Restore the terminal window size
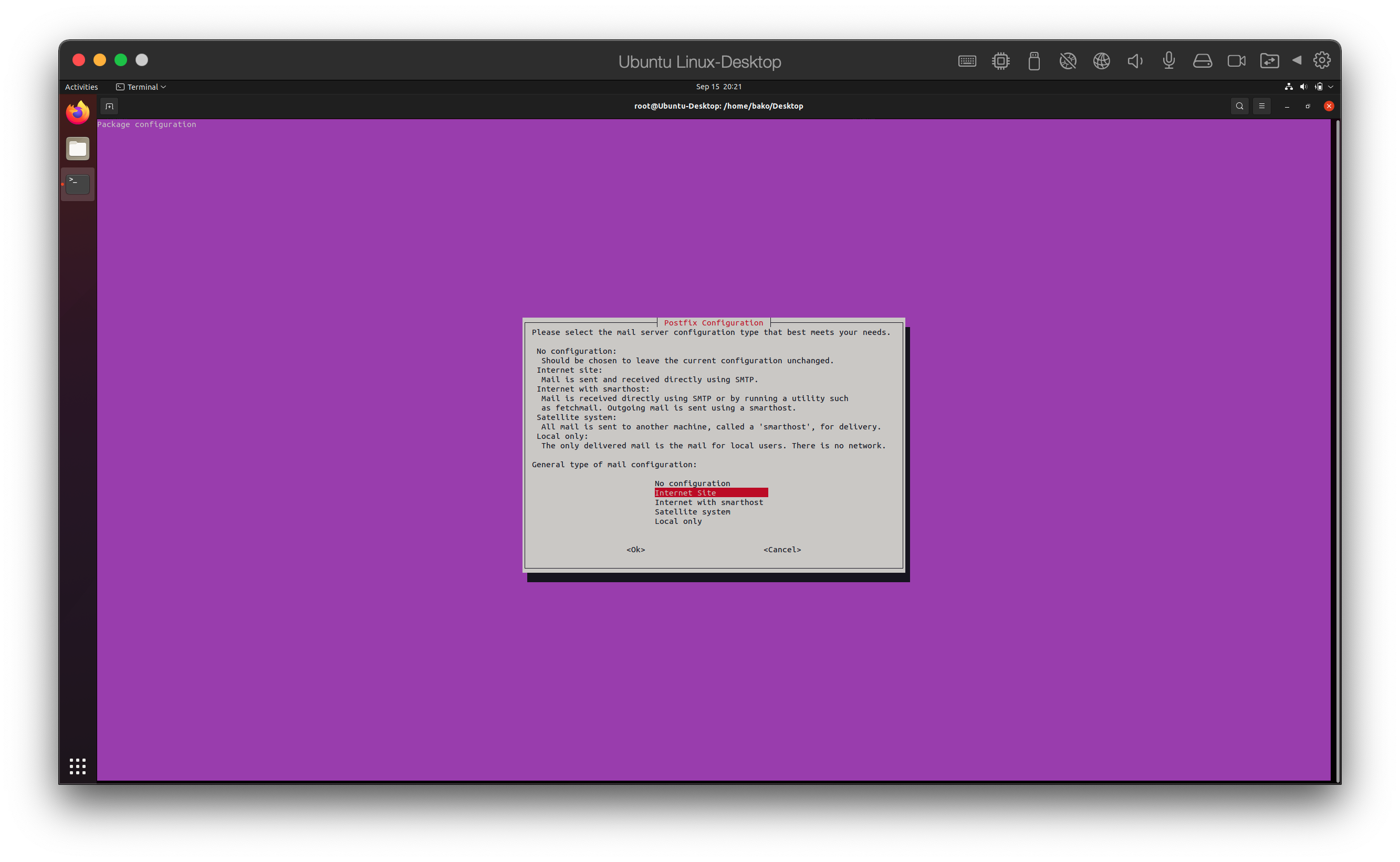The width and height of the screenshot is (1400, 862). (x=1308, y=106)
